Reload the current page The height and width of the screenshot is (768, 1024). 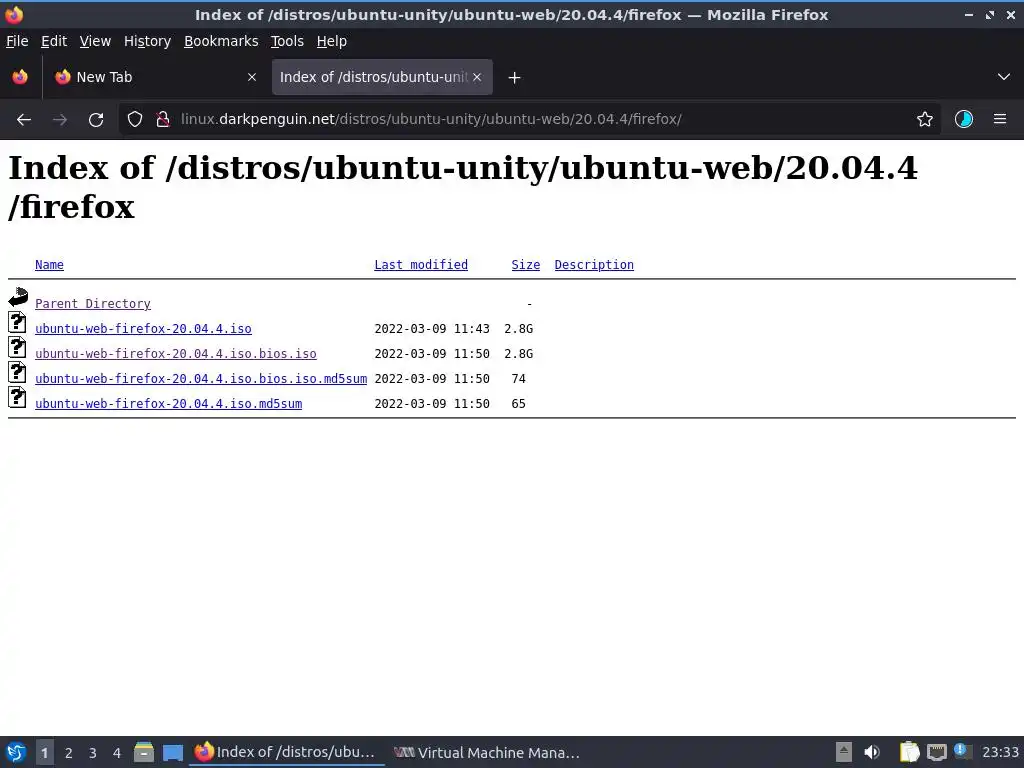[x=96, y=120]
